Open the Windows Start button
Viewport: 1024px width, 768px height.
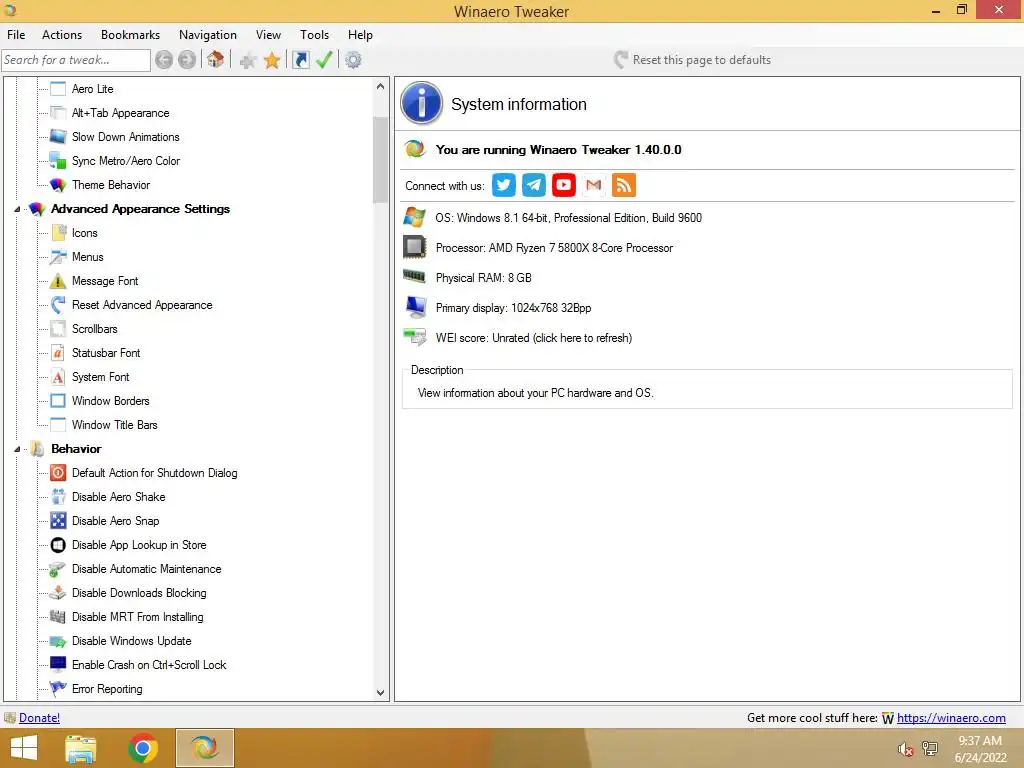[24, 748]
